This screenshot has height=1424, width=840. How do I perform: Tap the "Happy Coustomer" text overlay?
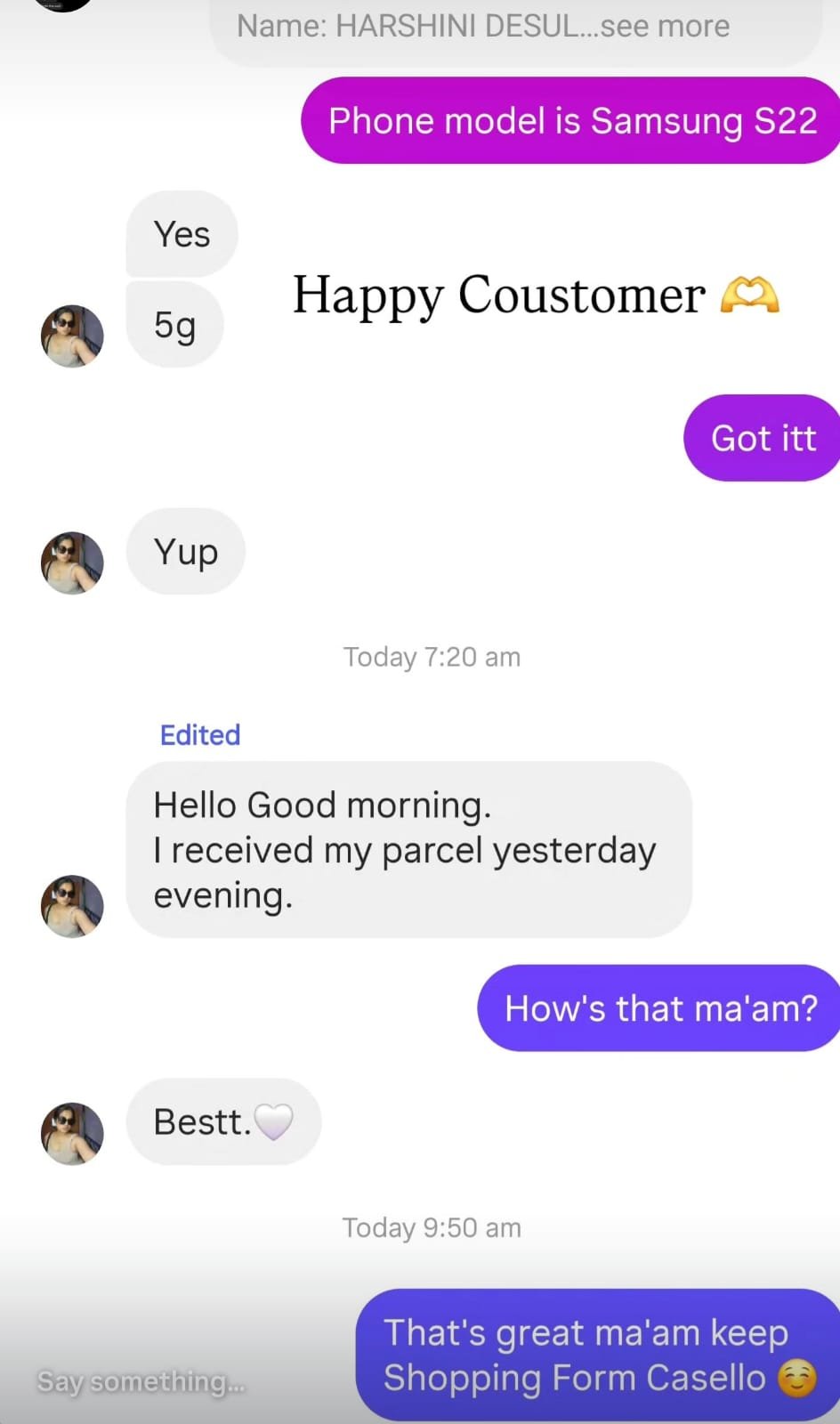[x=498, y=295]
